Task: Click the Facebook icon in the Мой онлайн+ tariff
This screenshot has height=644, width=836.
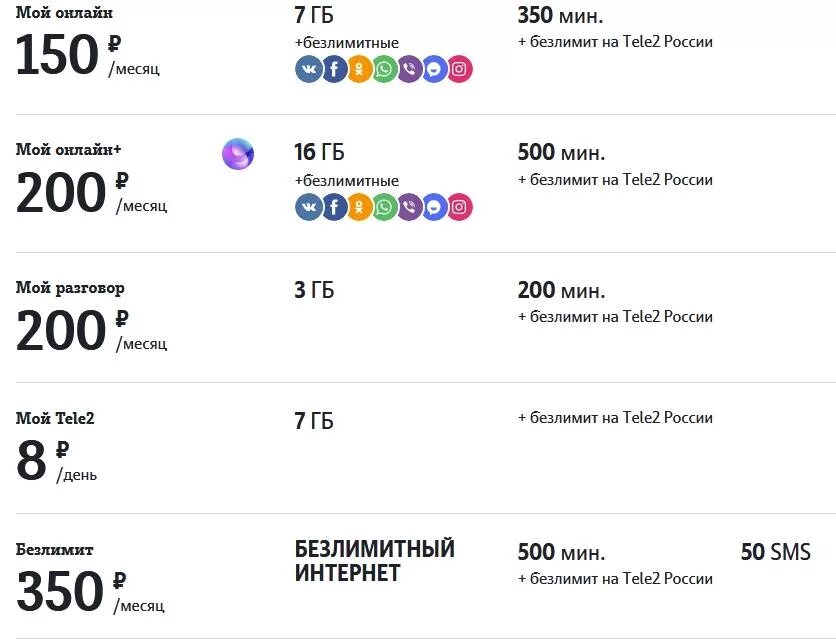Action: tap(334, 207)
